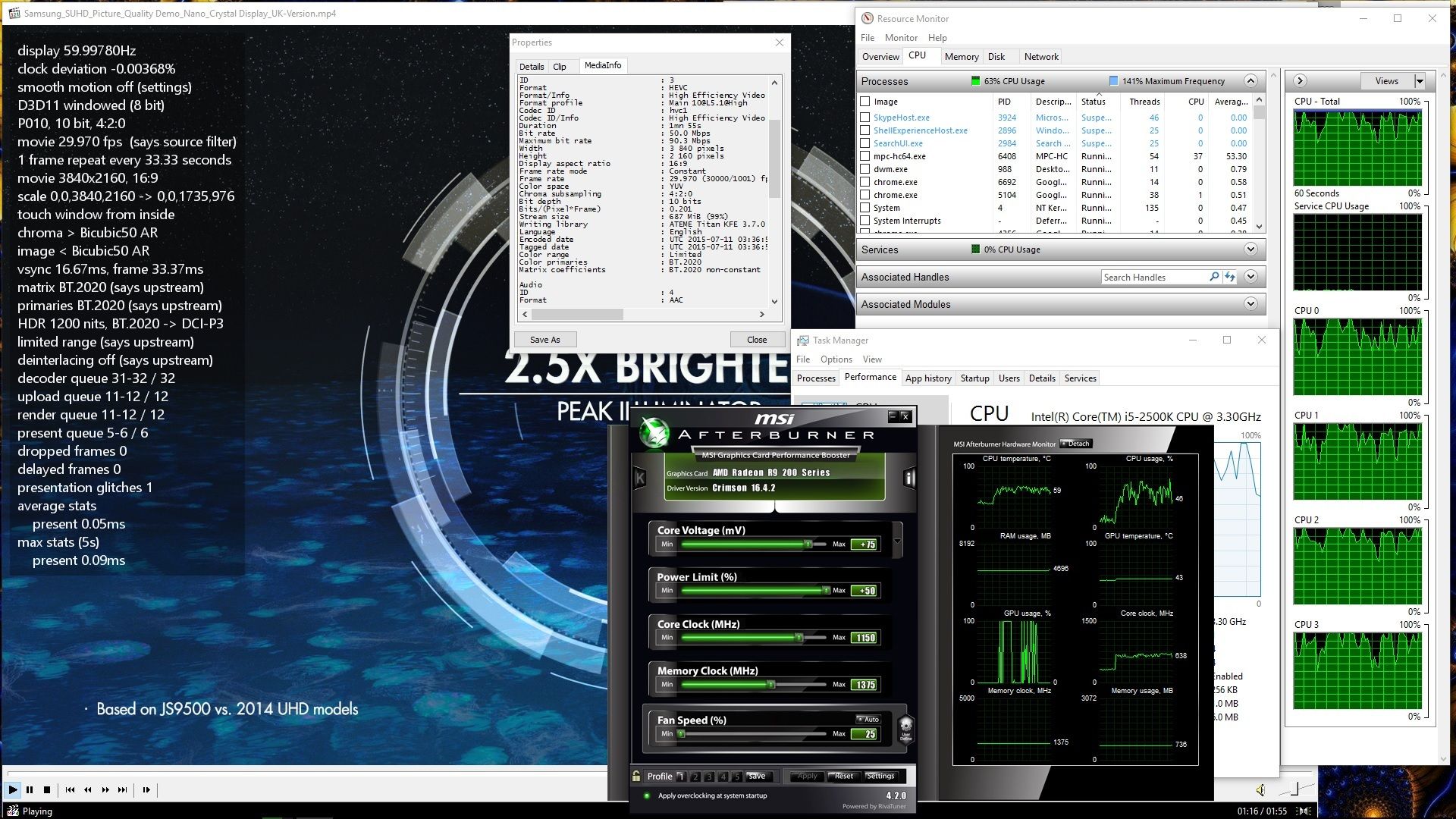Viewport: 1456px width, 819px height.
Task: Open the Details tab in Properties dialog
Action: click(x=531, y=67)
